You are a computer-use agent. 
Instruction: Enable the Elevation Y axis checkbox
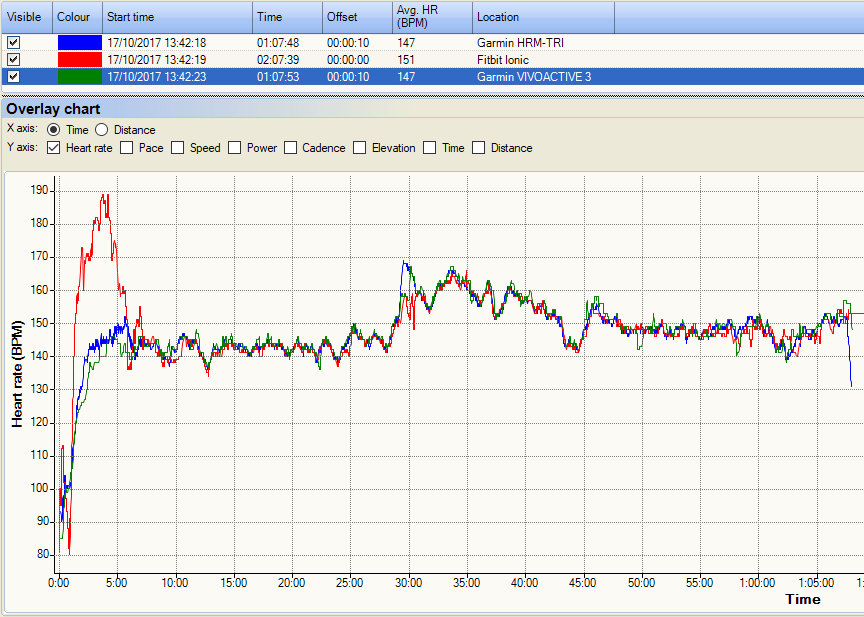click(x=360, y=148)
